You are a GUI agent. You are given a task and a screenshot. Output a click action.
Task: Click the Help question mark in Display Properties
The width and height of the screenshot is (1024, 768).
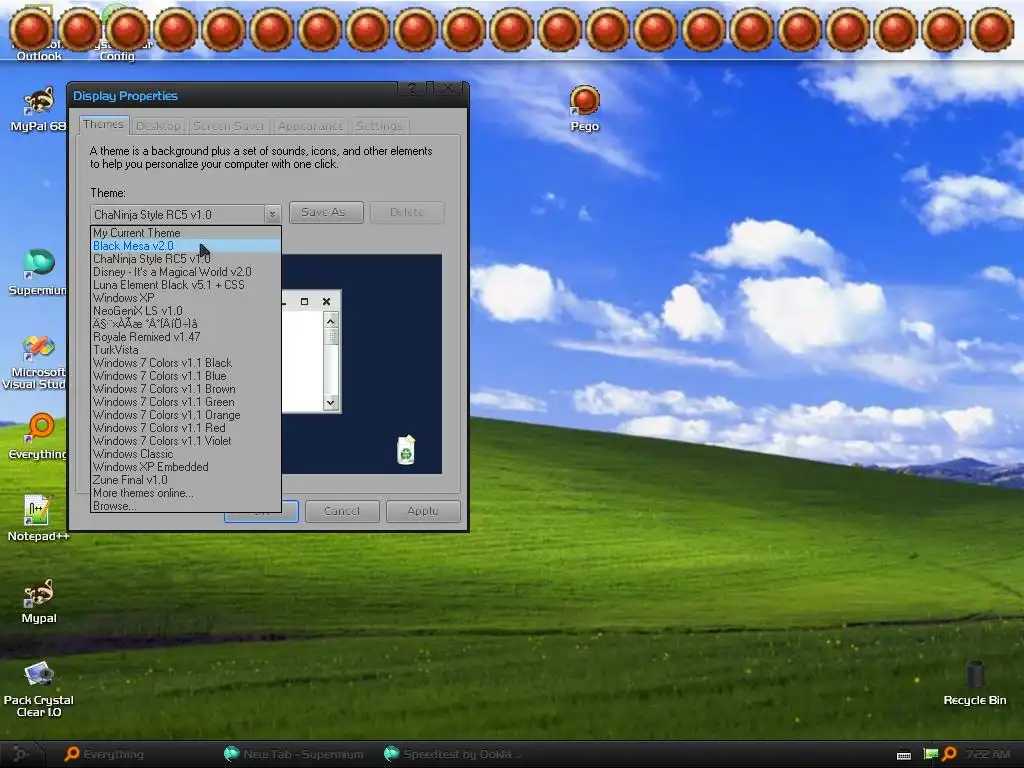point(411,88)
